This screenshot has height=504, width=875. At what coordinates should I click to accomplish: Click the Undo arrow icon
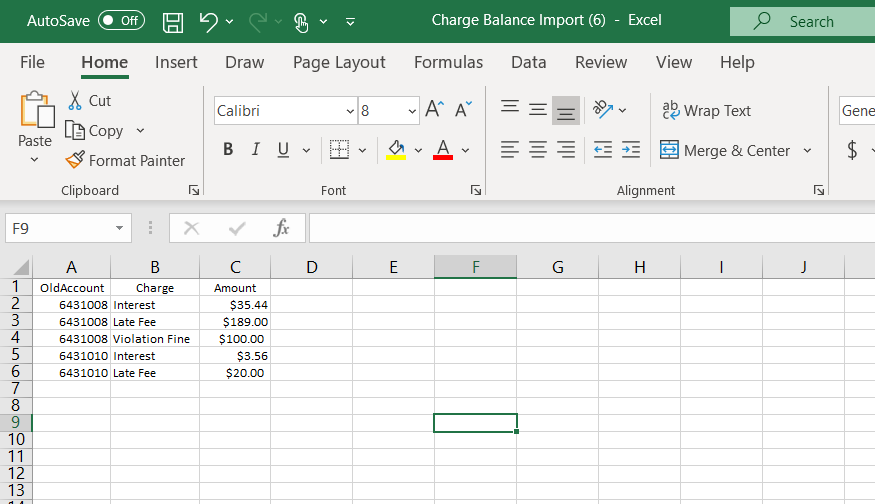(208, 21)
